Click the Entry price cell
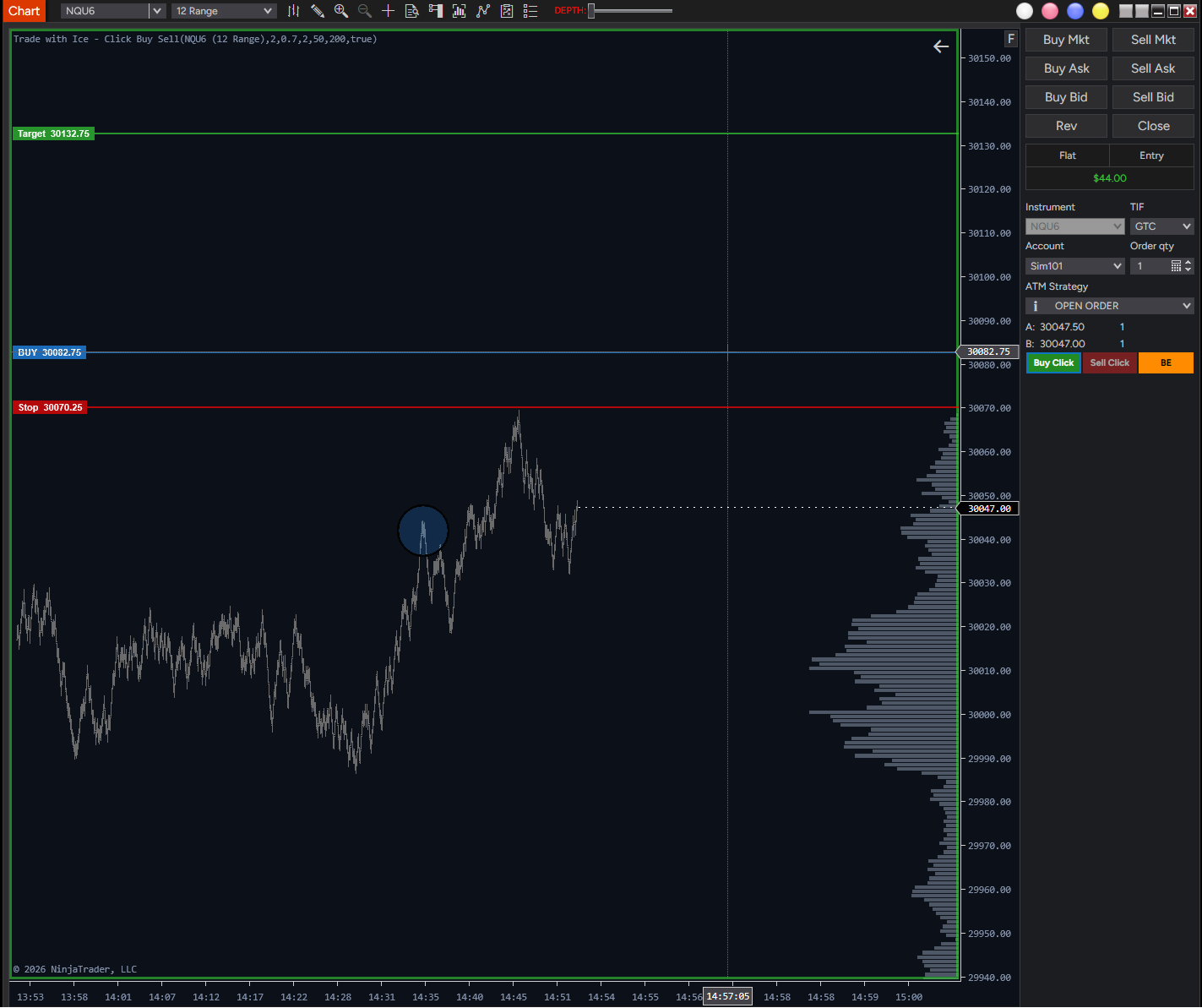This screenshot has height=1008, width=1202. (1151, 155)
